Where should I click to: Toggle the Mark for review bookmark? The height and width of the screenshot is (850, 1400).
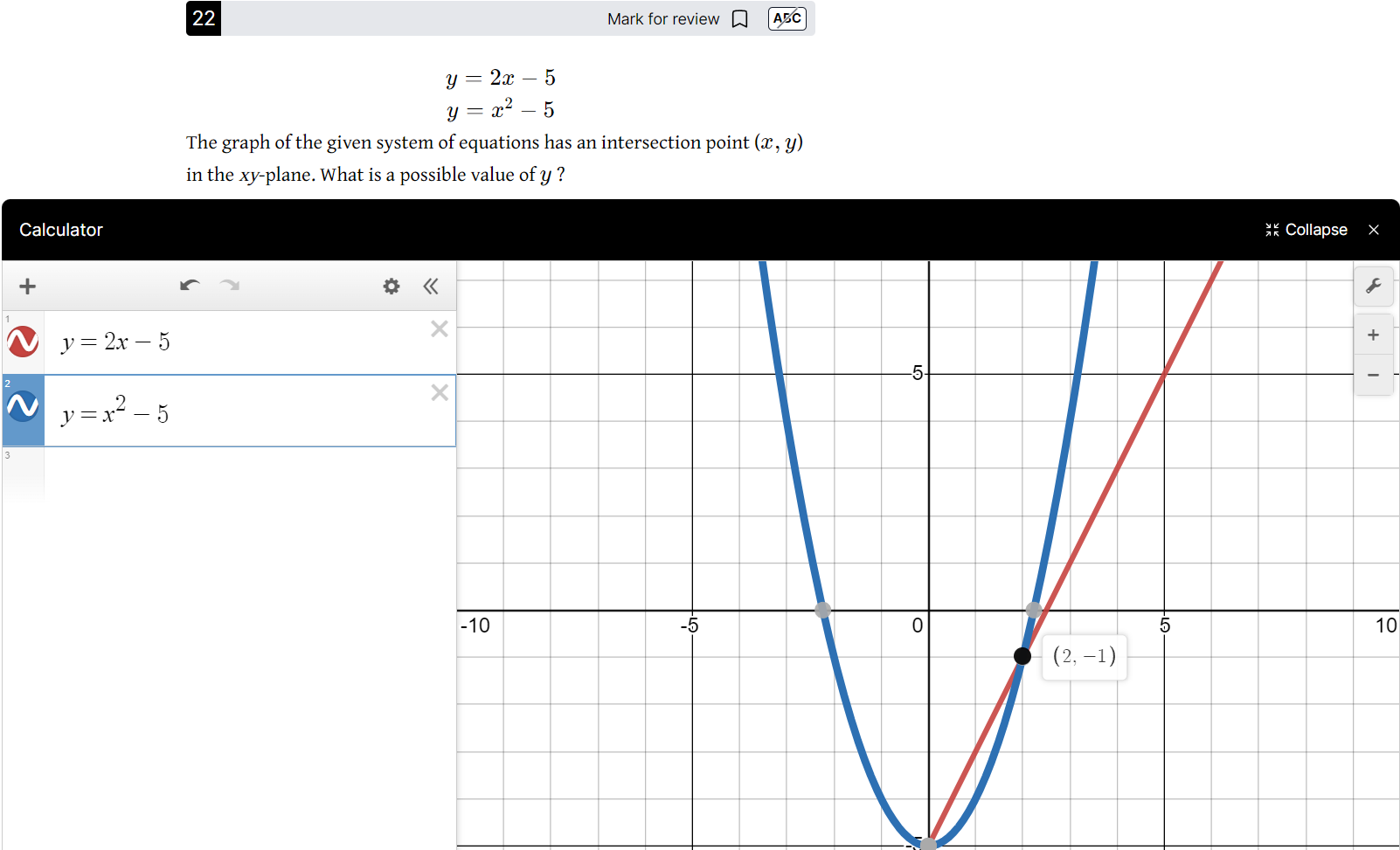tap(739, 18)
